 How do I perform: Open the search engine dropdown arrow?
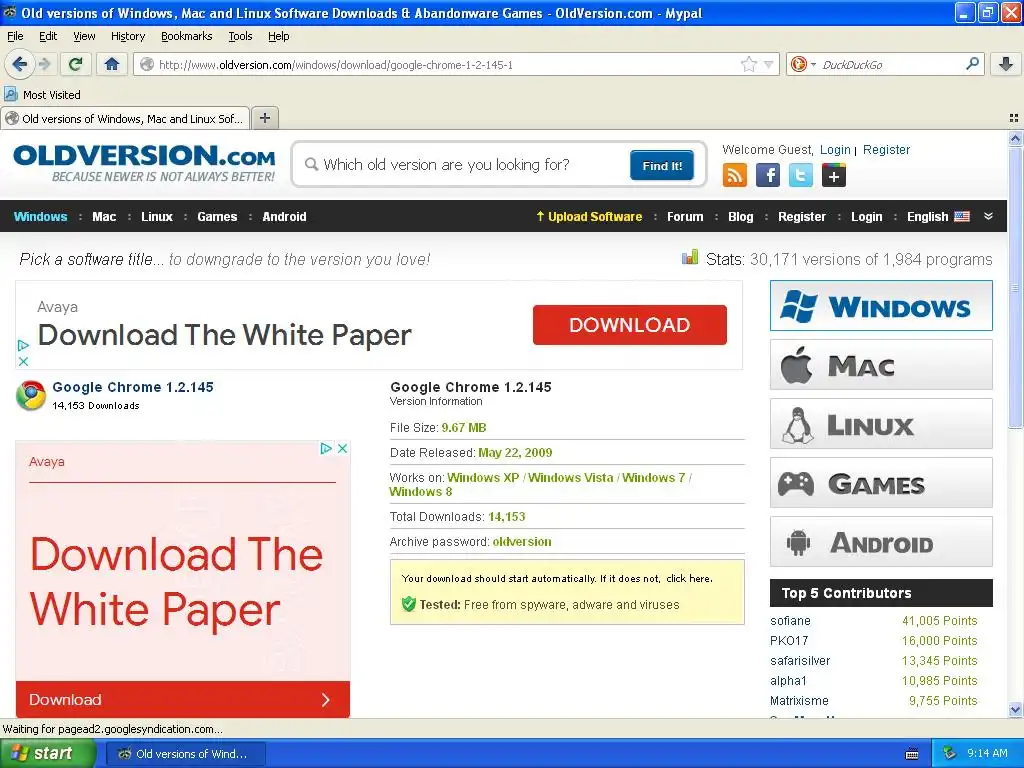click(x=813, y=64)
